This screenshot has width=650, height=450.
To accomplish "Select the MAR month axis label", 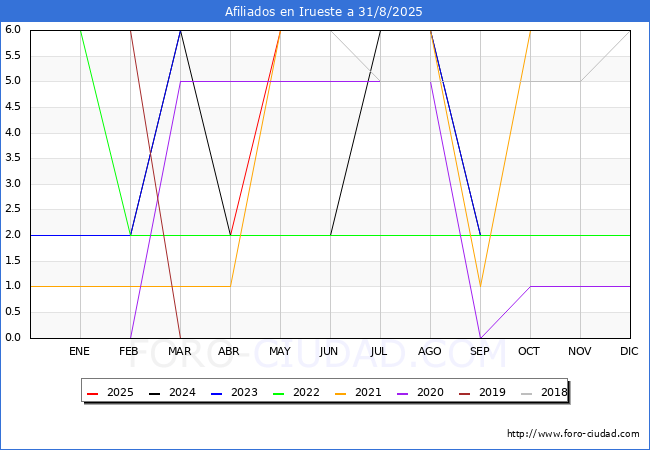I will tap(180, 351).
